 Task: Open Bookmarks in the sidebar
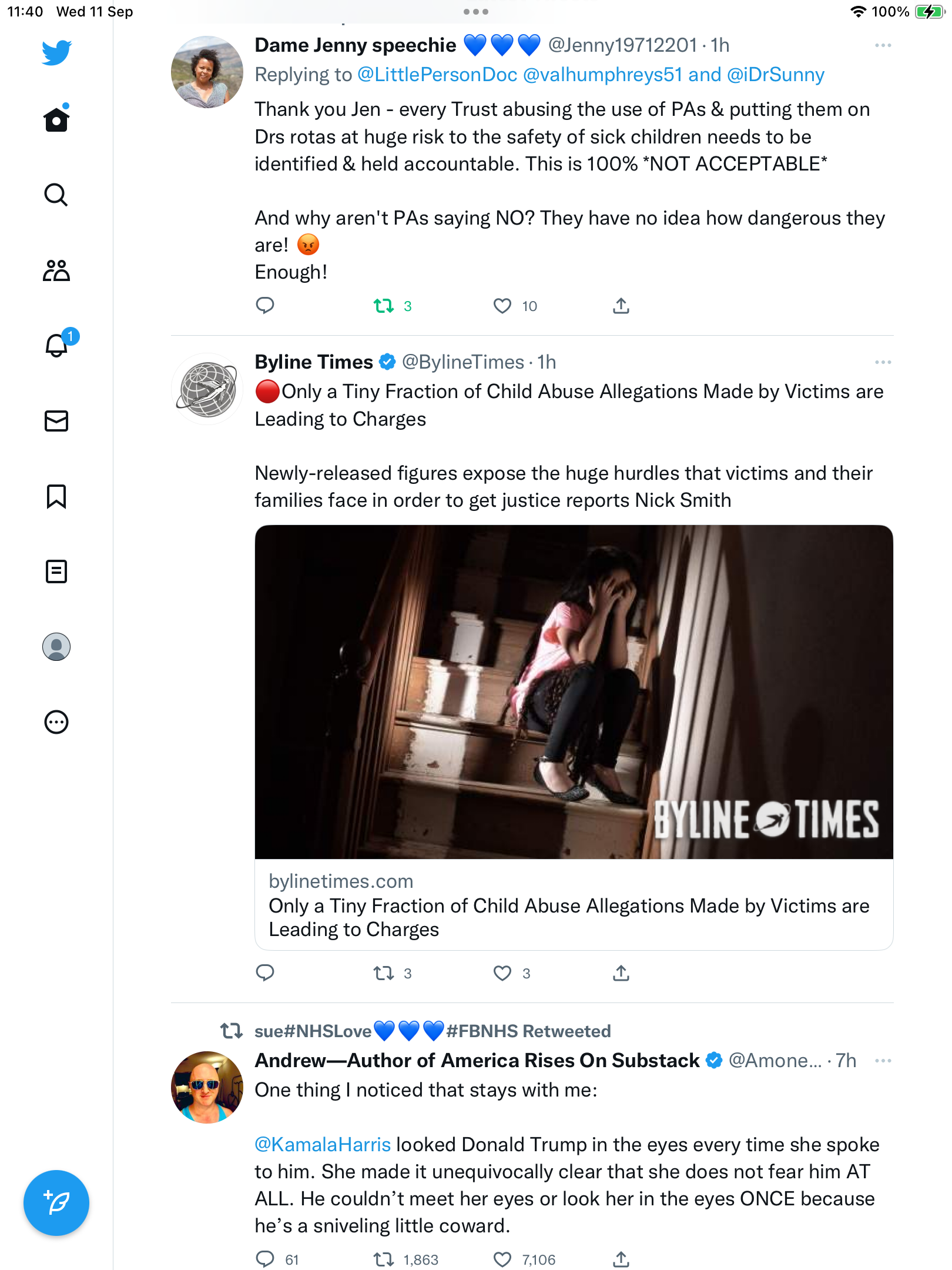click(x=56, y=496)
